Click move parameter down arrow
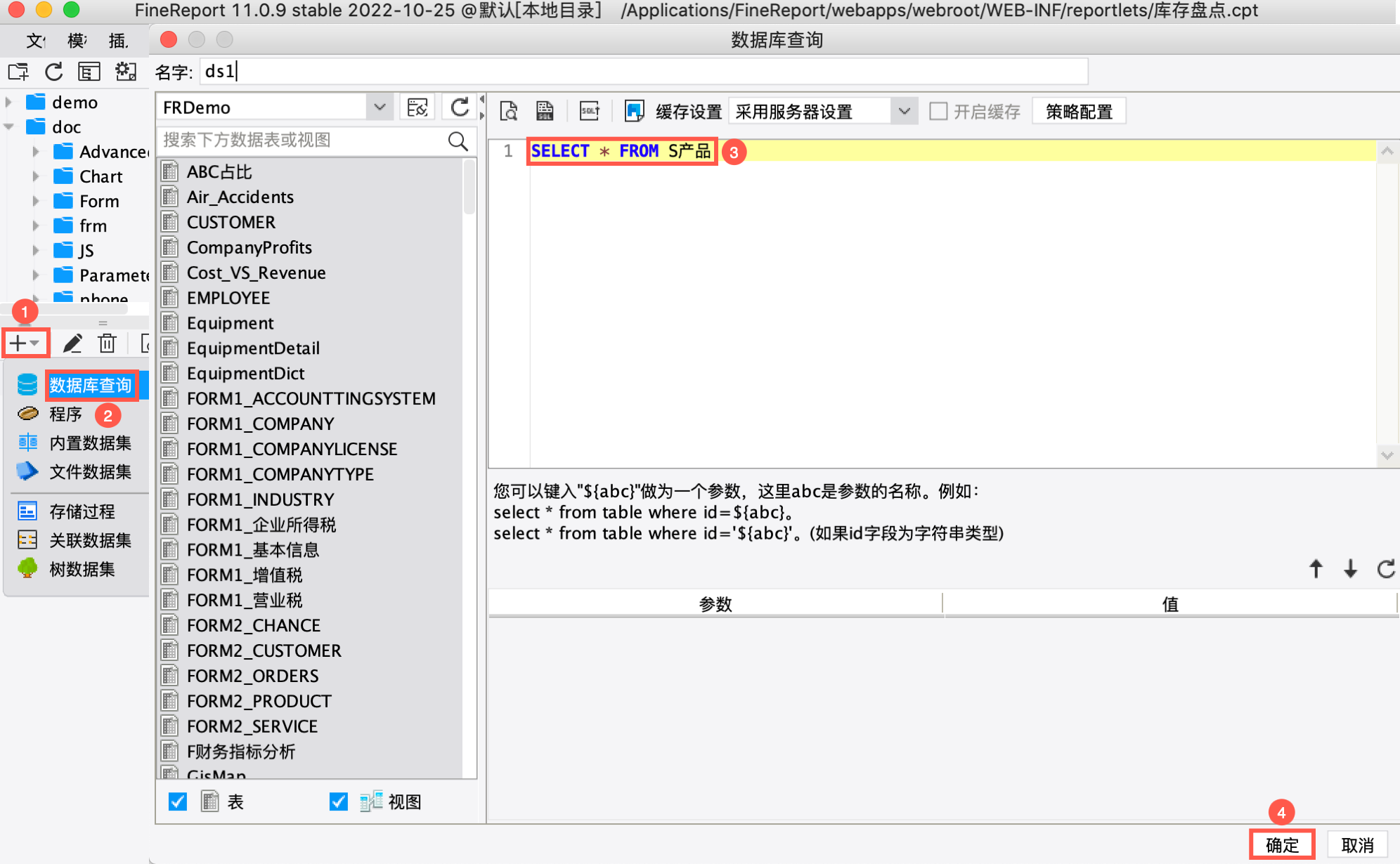This screenshot has height=864, width=1400. [x=1350, y=569]
